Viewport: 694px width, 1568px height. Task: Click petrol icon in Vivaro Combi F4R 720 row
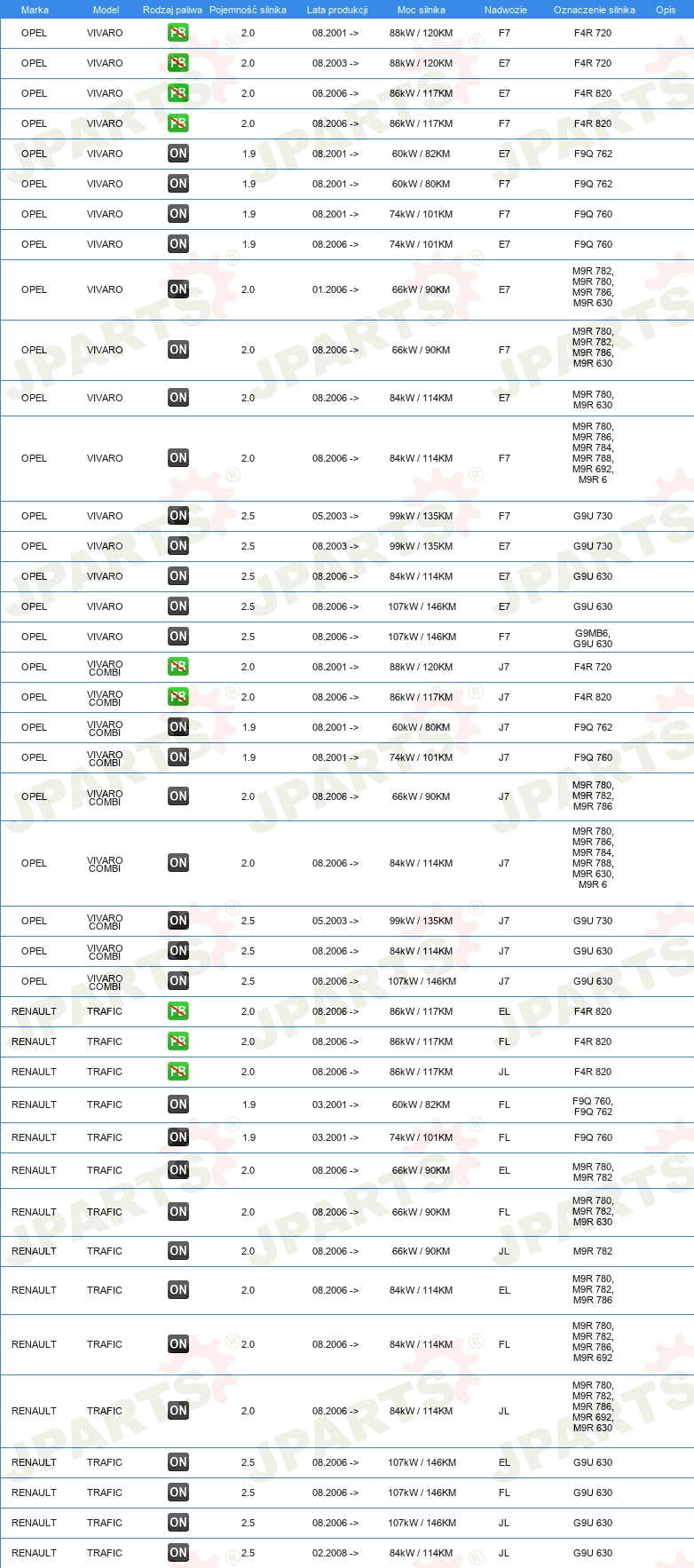tap(178, 667)
